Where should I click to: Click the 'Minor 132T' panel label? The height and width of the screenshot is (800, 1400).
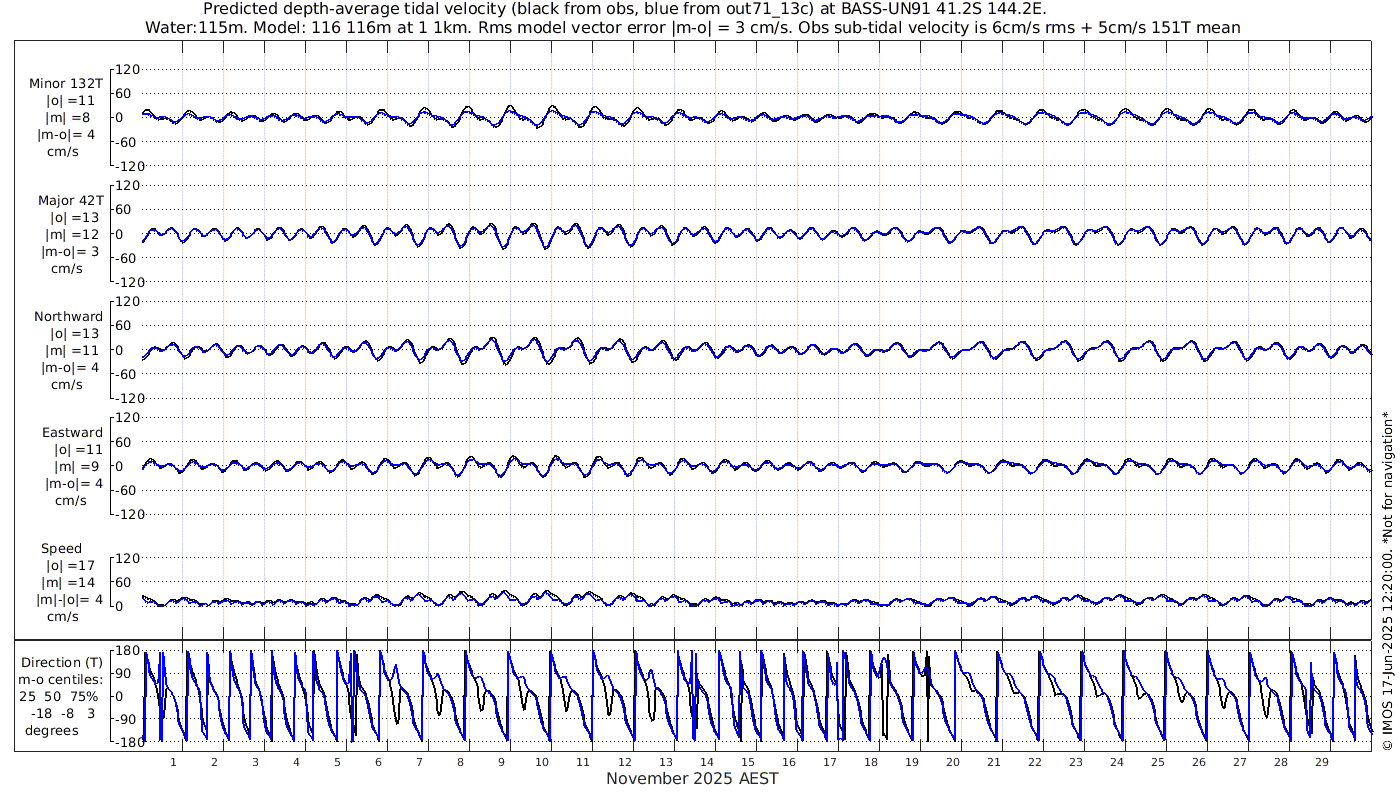pyautogui.click(x=66, y=83)
